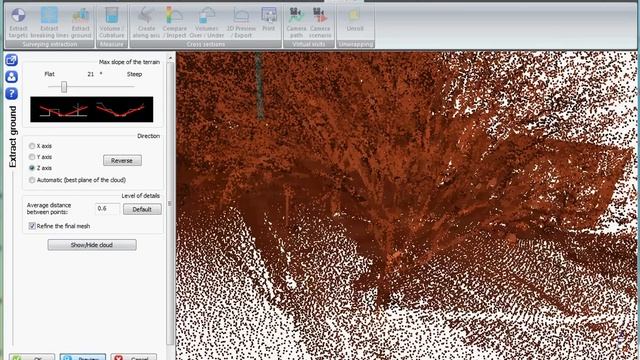This screenshot has width=640, height=360.
Task: Select the Extract breaking lines tool
Action: [49, 23]
